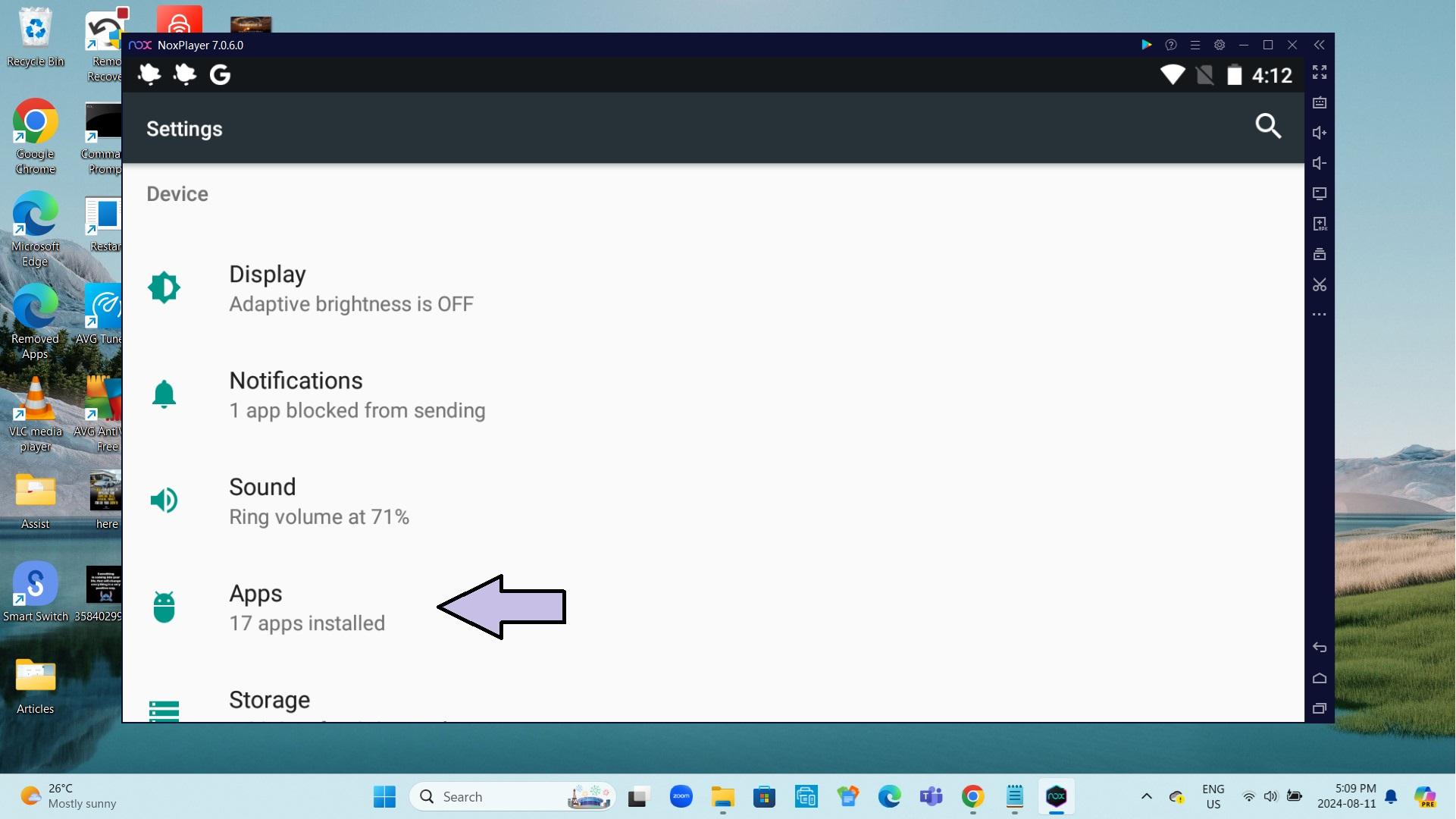
Task: Open Google Chrome from taskbar
Action: point(972,796)
